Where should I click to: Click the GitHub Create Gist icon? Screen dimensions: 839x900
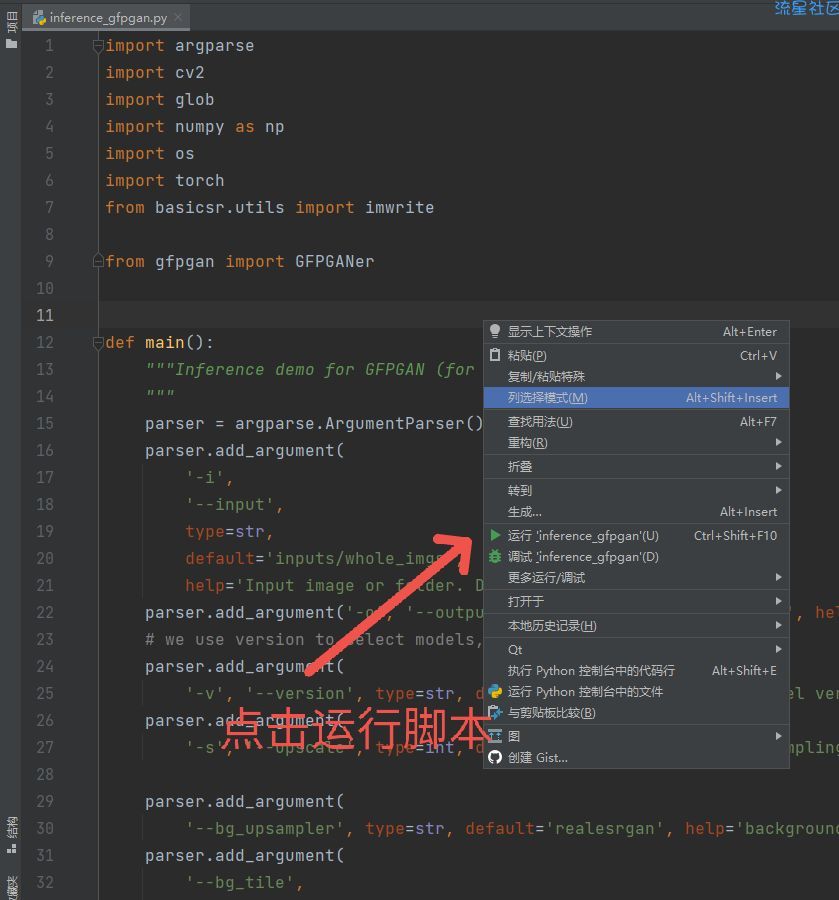(495, 758)
